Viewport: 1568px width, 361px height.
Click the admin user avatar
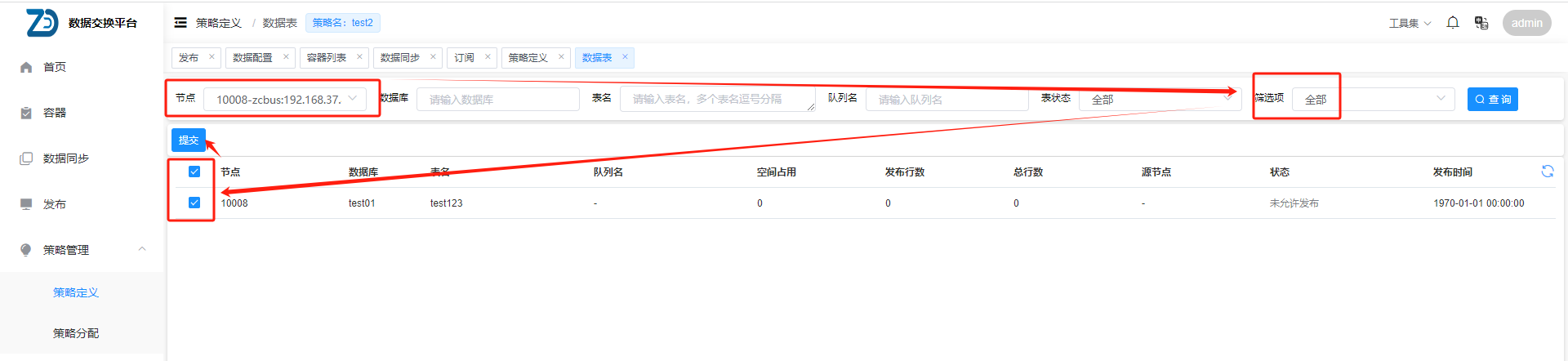(x=1526, y=23)
